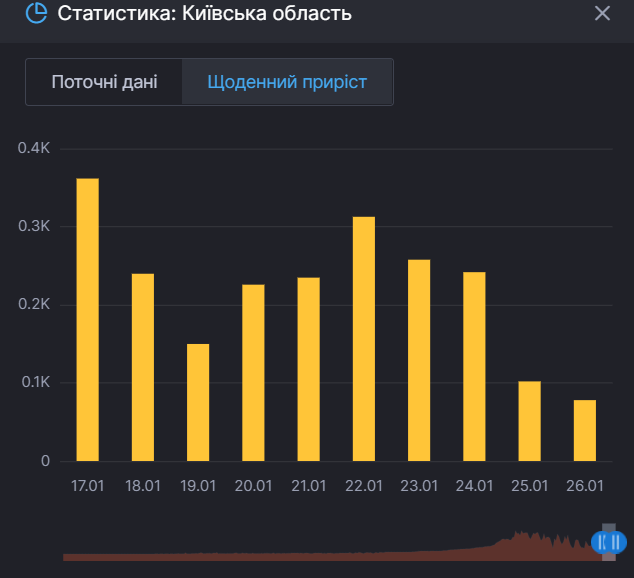Click the 19.01 bar in chart
This screenshot has height=578, width=634.
198,402
